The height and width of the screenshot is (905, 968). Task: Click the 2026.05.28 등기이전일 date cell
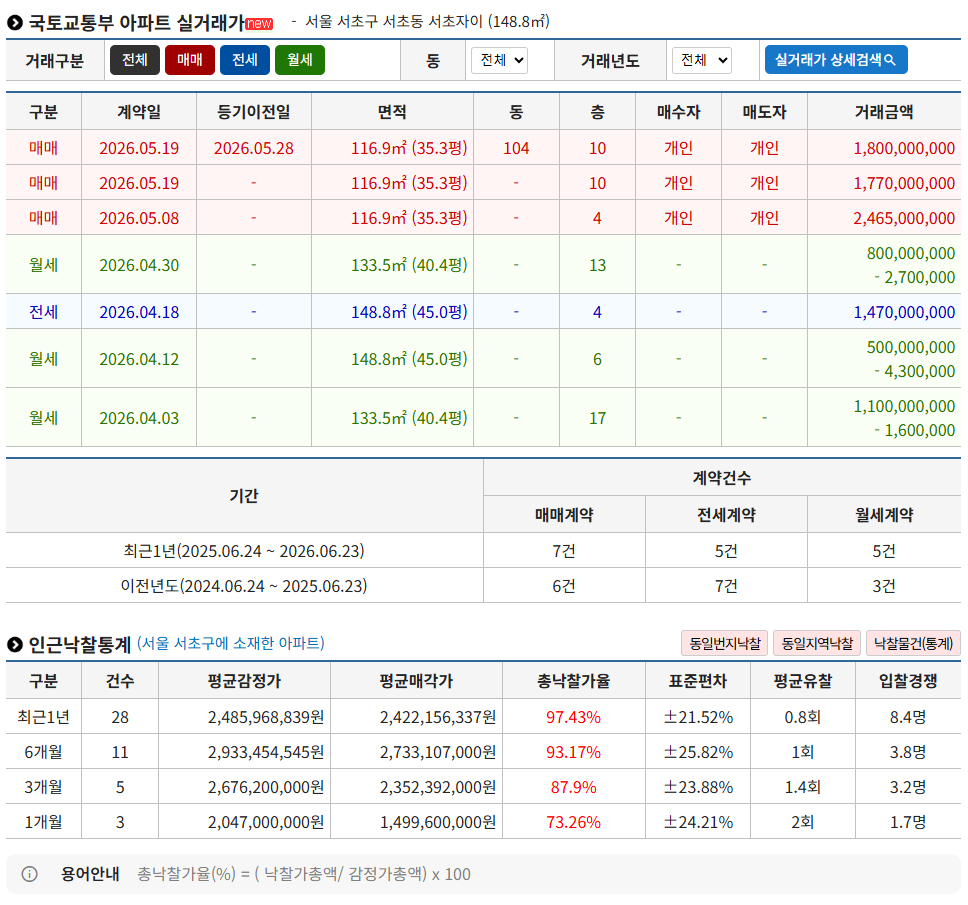coord(254,148)
